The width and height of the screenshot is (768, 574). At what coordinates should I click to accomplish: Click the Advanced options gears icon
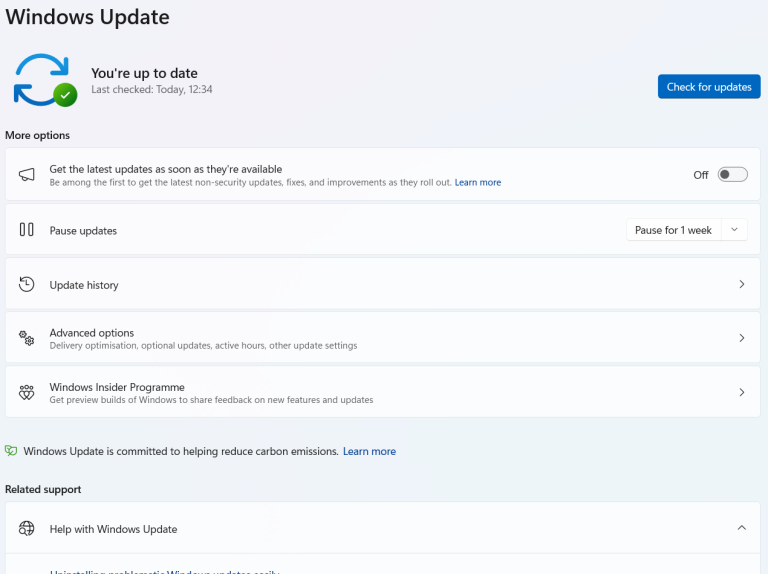tap(27, 339)
